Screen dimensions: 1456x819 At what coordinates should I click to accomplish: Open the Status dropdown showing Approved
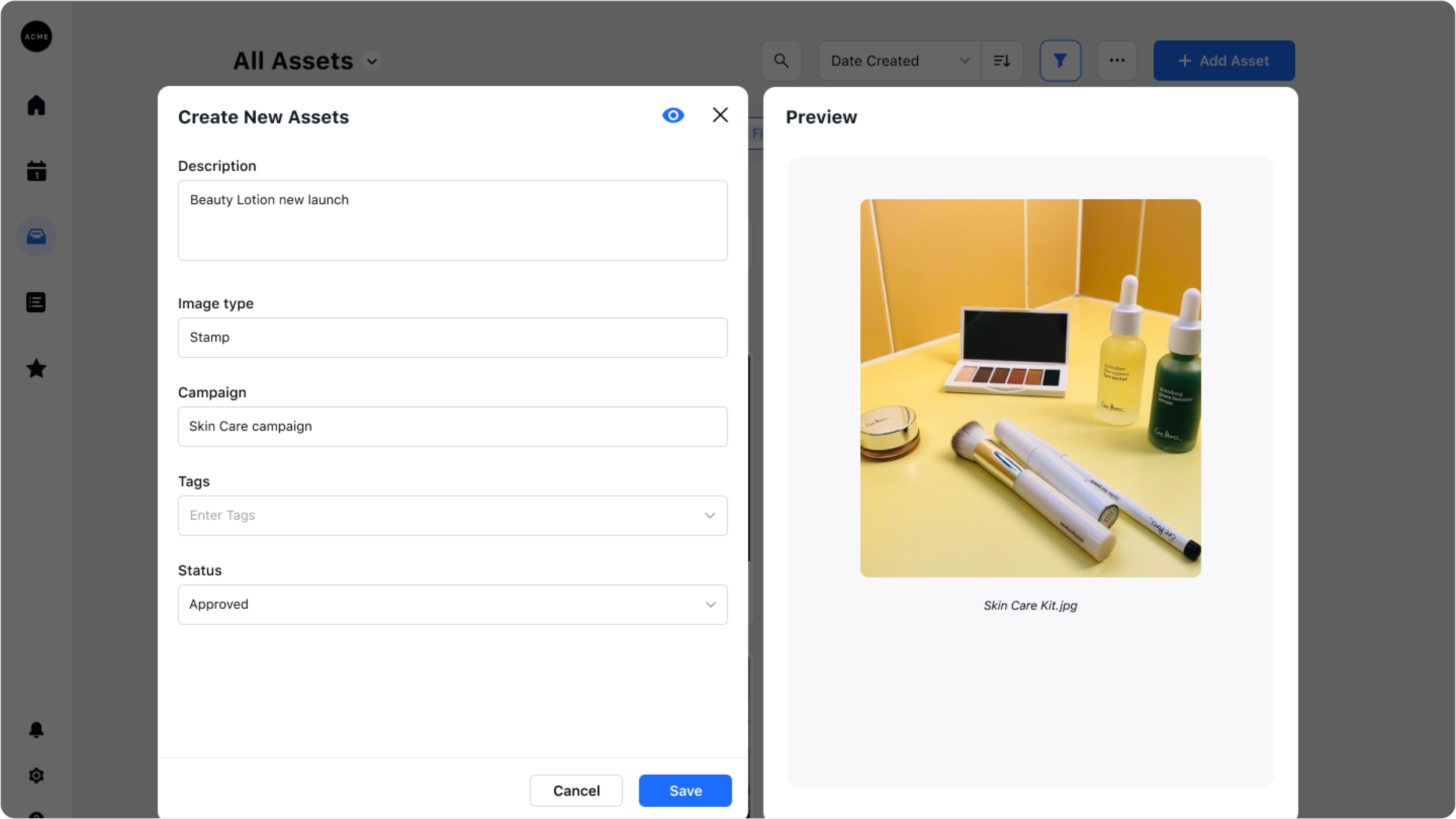[453, 605]
